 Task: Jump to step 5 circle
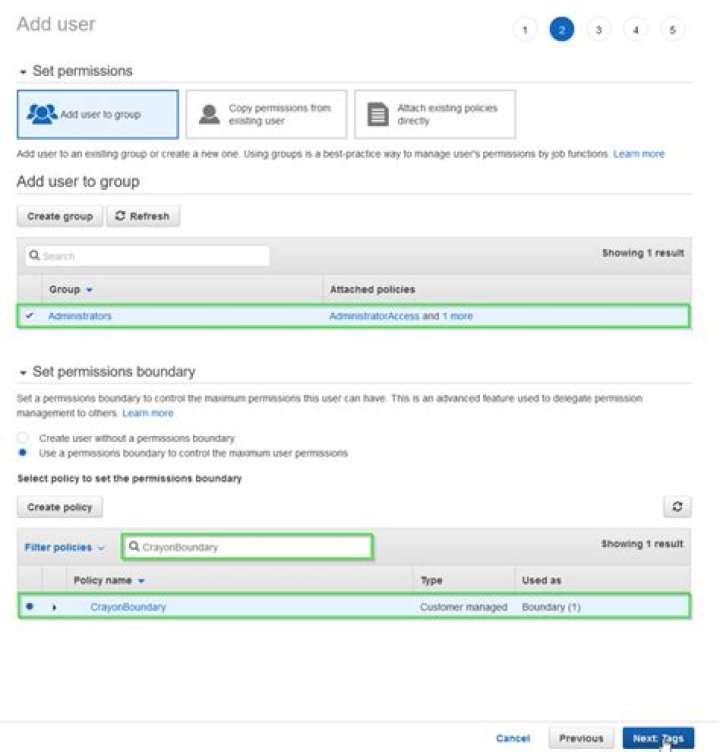click(672, 30)
